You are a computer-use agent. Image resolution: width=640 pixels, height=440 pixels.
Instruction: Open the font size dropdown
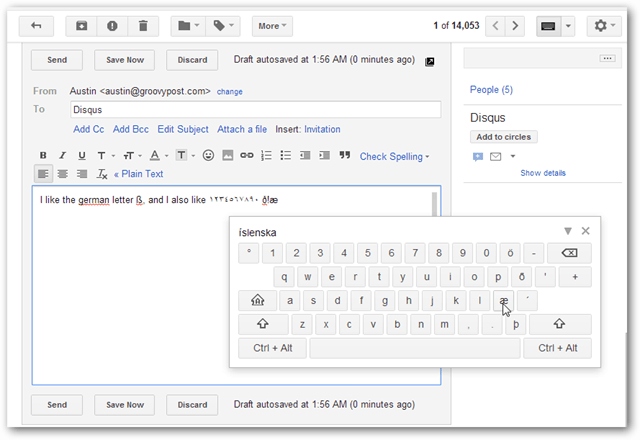click(x=132, y=156)
